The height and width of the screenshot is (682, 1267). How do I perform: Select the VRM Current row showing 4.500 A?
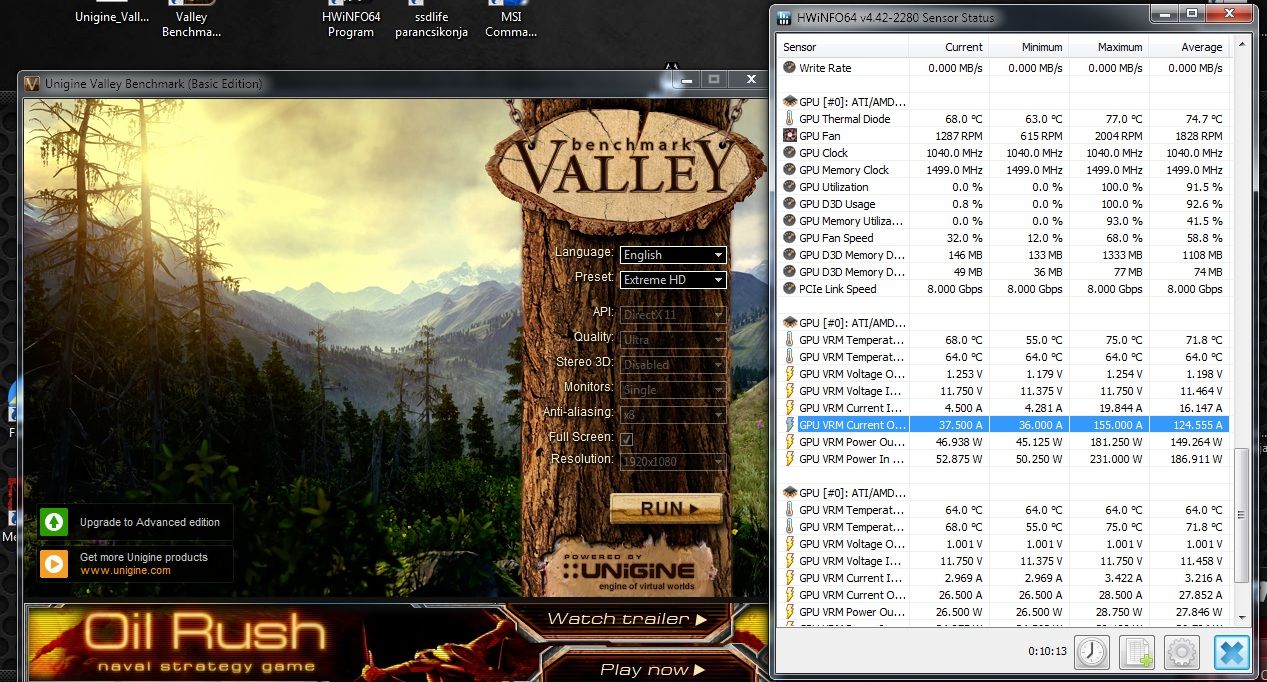[1003, 408]
